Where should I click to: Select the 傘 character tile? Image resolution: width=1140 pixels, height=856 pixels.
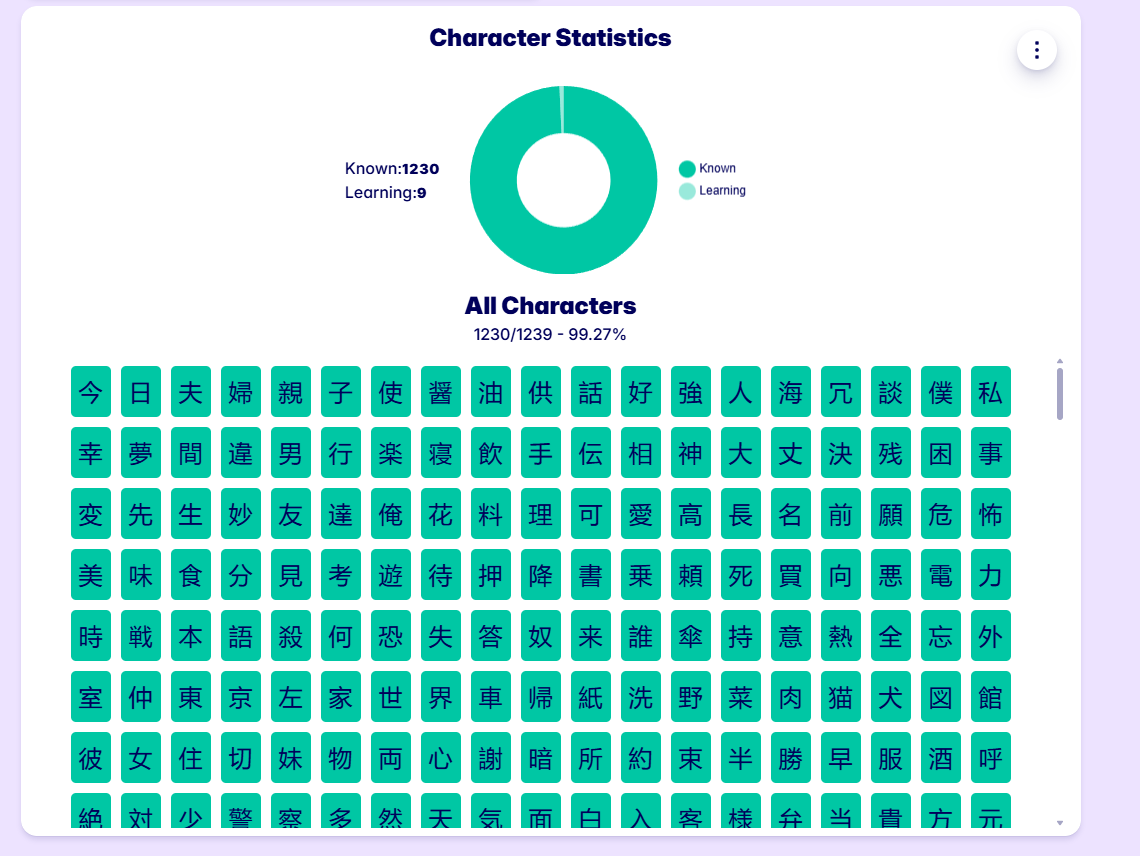(x=691, y=636)
